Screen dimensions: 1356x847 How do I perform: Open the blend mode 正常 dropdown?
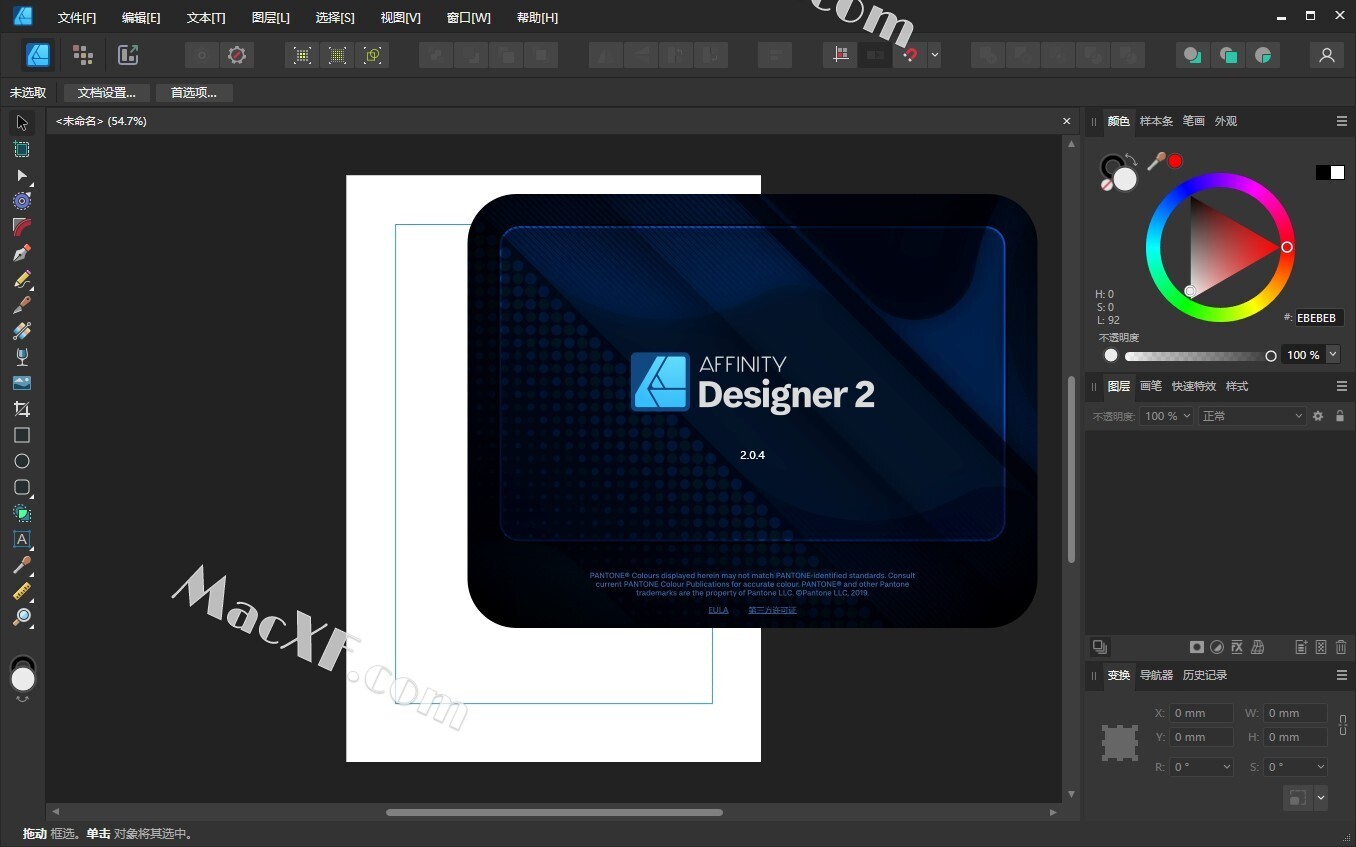tap(1252, 416)
